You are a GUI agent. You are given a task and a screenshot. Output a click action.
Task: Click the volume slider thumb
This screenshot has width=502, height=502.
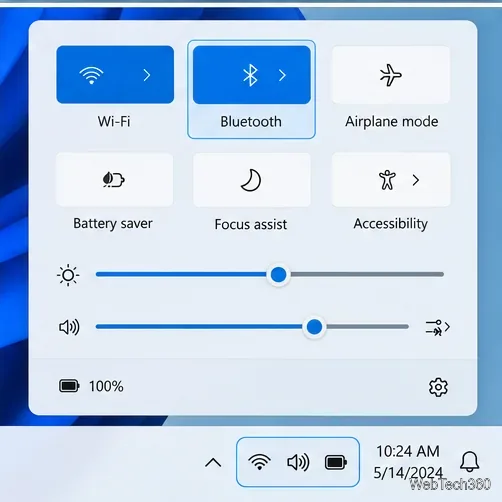coord(314,327)
